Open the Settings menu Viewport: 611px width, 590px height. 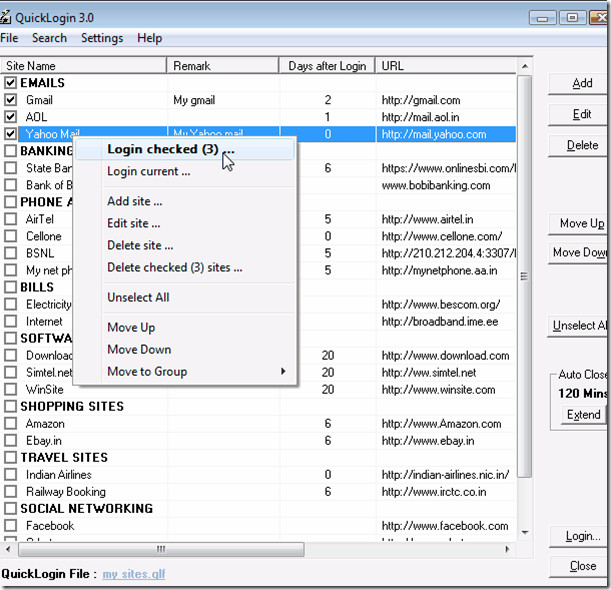102,38
